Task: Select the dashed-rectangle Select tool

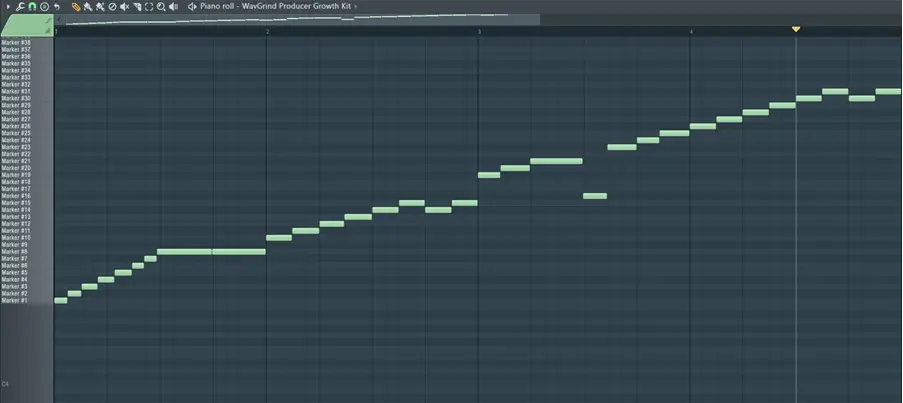Action: (x=149, y=6)
